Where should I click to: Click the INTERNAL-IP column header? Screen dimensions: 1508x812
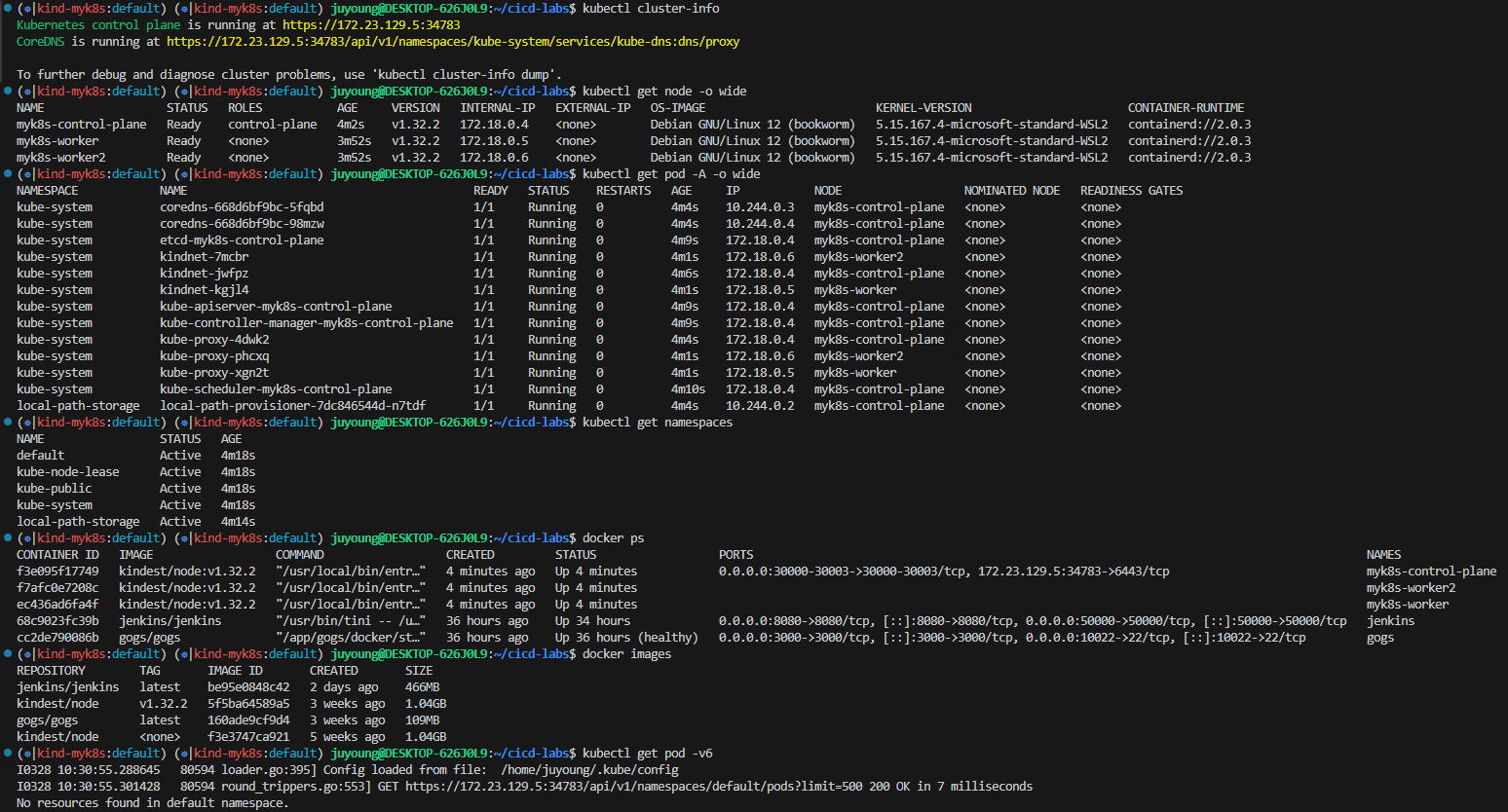pyautogui.click(x=498, y=108)
